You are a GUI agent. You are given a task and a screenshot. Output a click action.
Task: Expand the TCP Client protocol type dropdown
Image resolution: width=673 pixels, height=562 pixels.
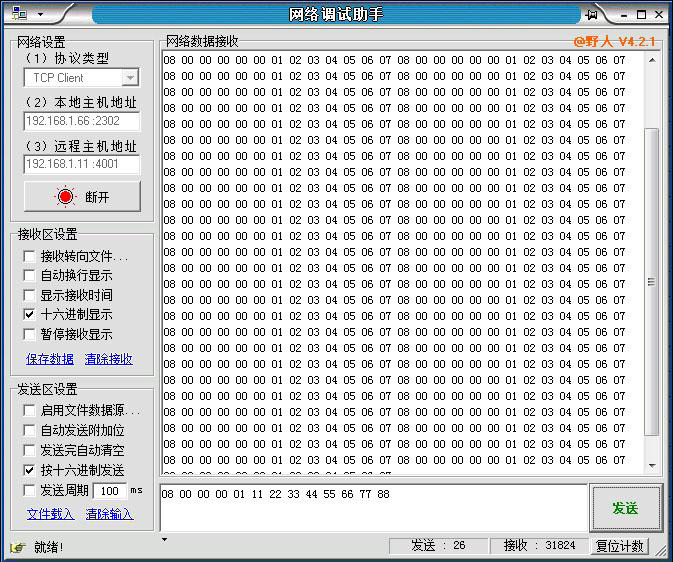click(x=130, y=77)
